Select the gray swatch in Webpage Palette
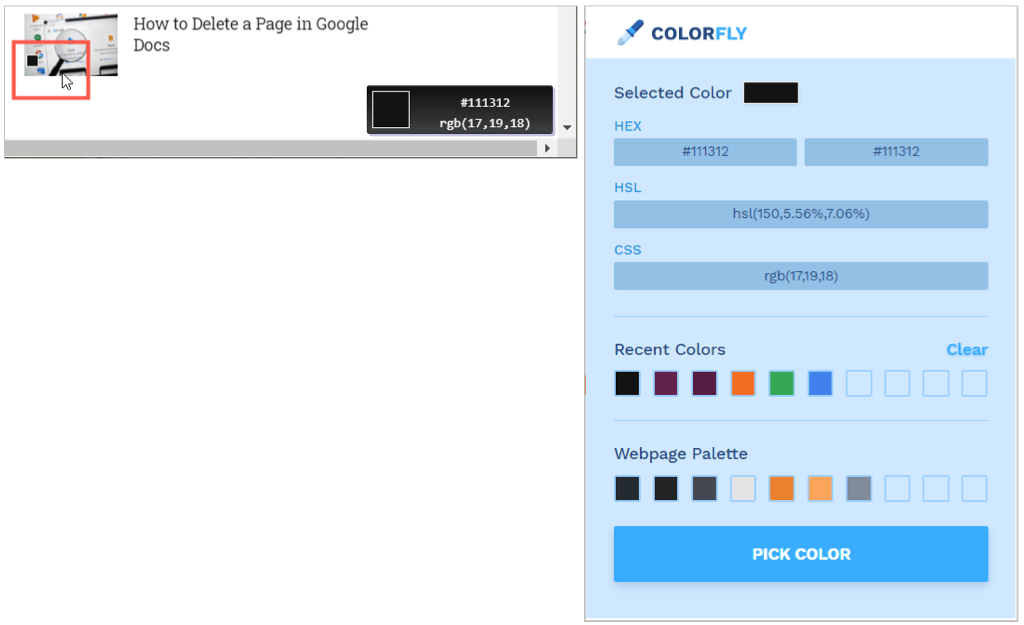The width and height of the screenshot is (1024, 625). click(x=858, y=488)
